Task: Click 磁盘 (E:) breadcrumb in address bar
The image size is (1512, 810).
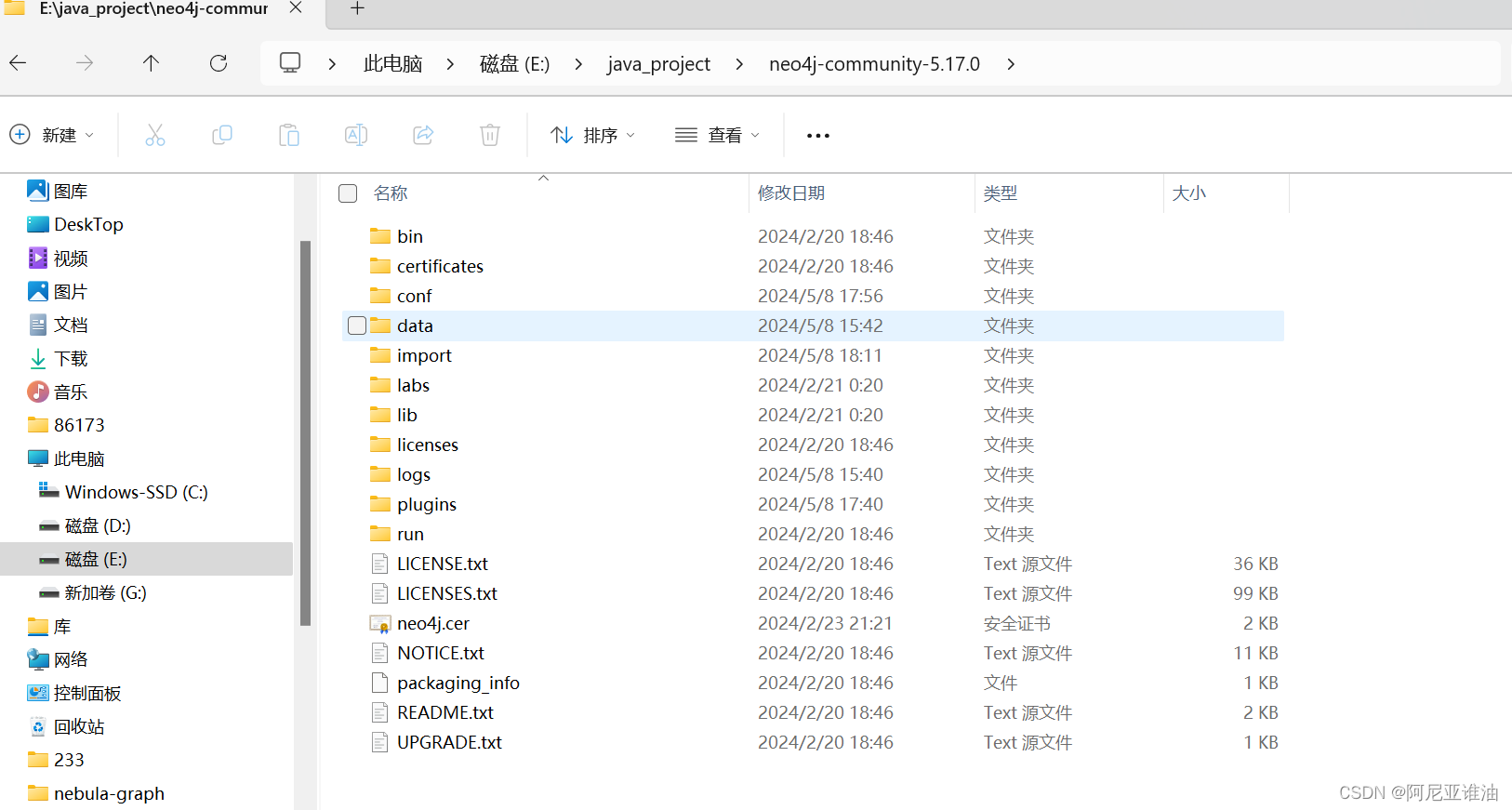Action: 514,64
